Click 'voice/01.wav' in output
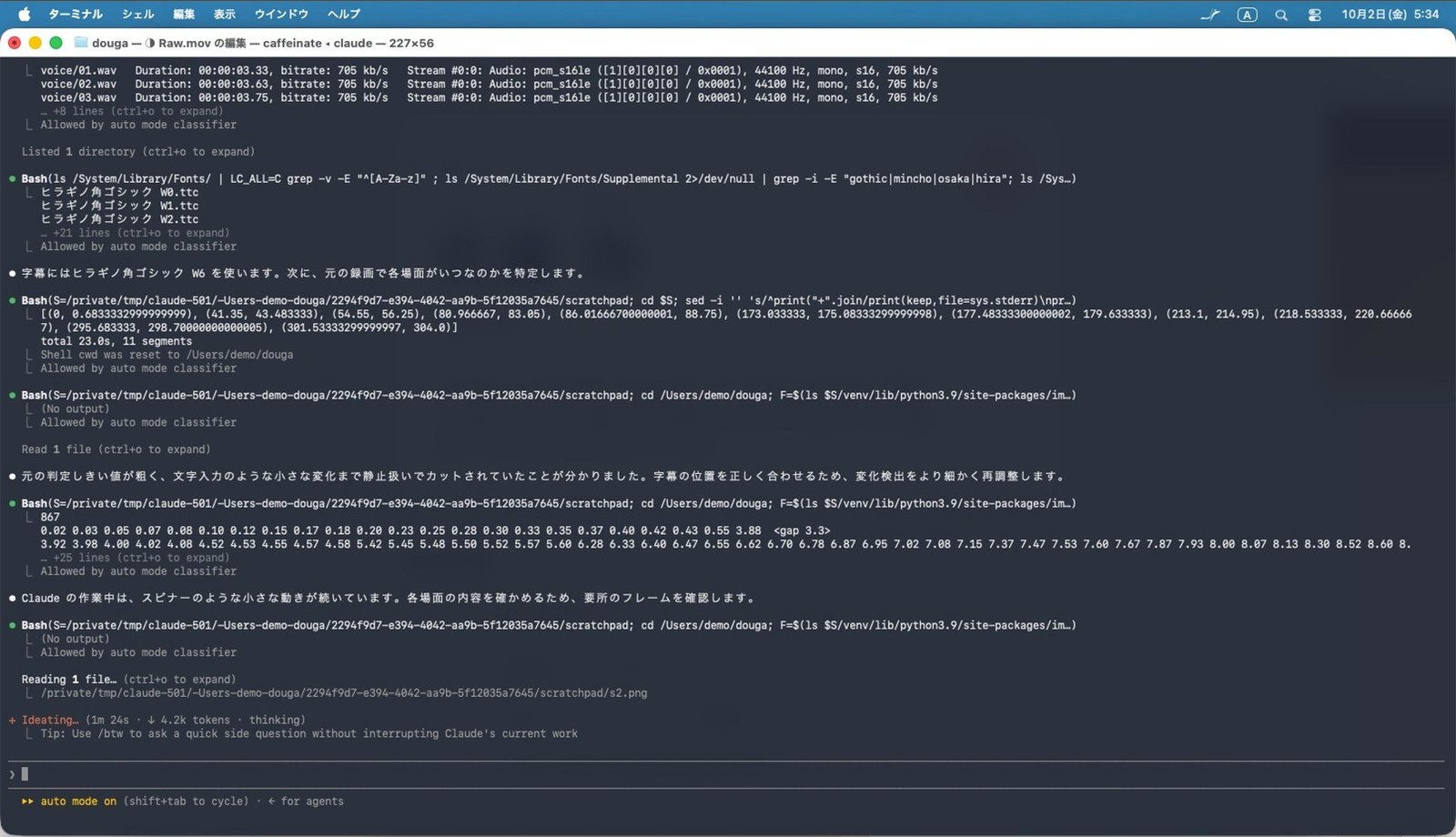Viewport: 1456px width, 837px height. coord(78,70)
